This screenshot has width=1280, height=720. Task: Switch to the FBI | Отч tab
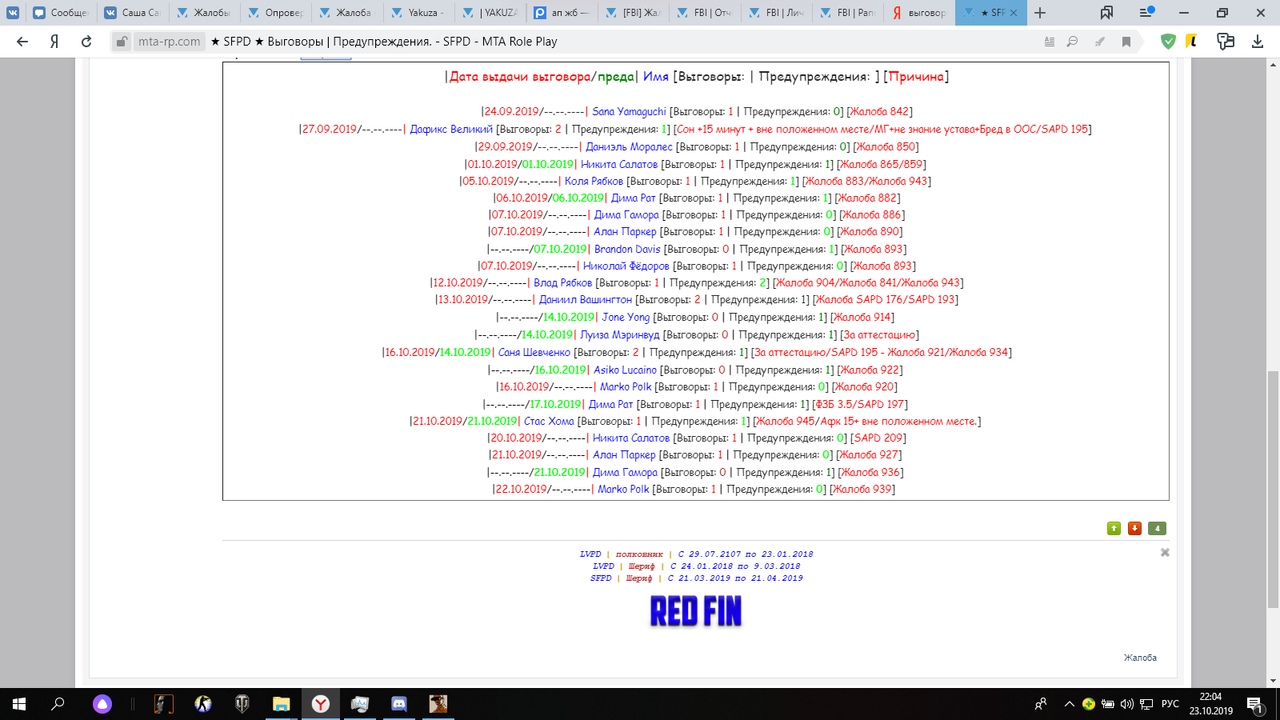(x=703, y=13)
